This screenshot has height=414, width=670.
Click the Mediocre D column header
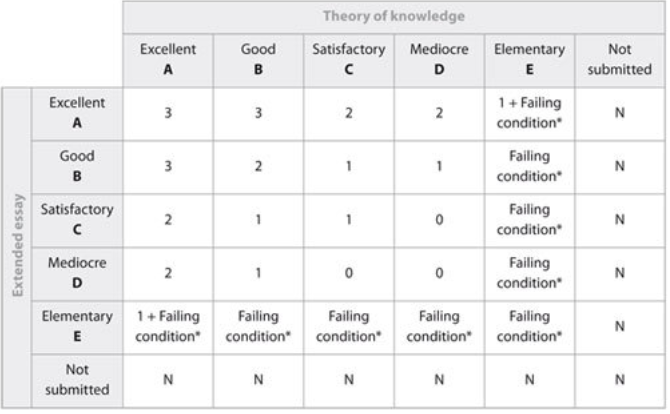tap(439, 60)
